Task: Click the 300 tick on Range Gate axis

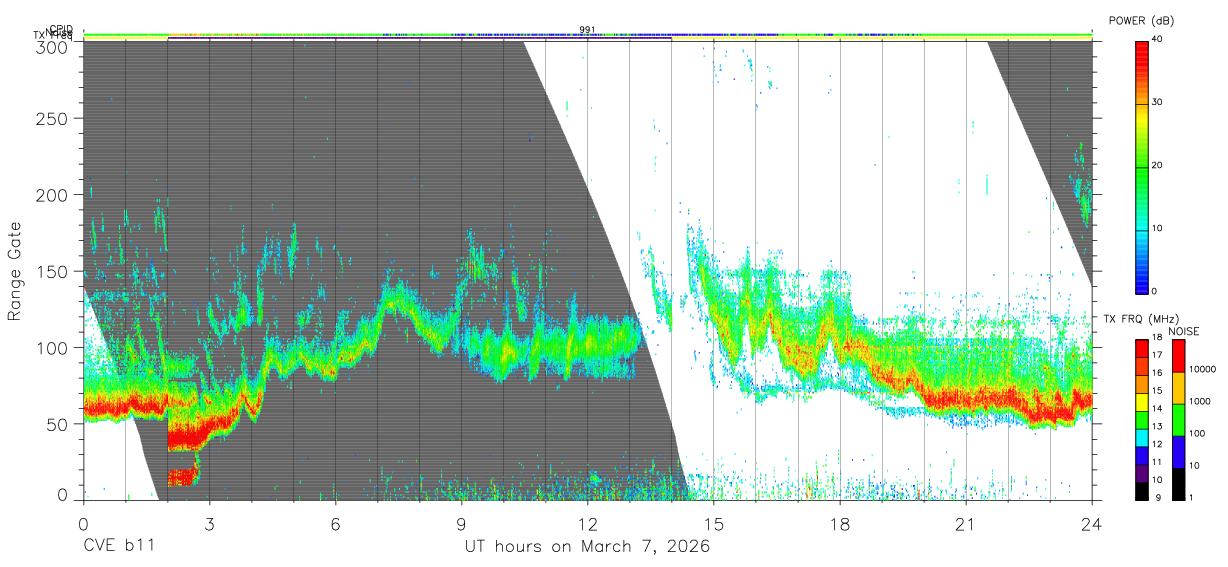Action: coord(54,46)
